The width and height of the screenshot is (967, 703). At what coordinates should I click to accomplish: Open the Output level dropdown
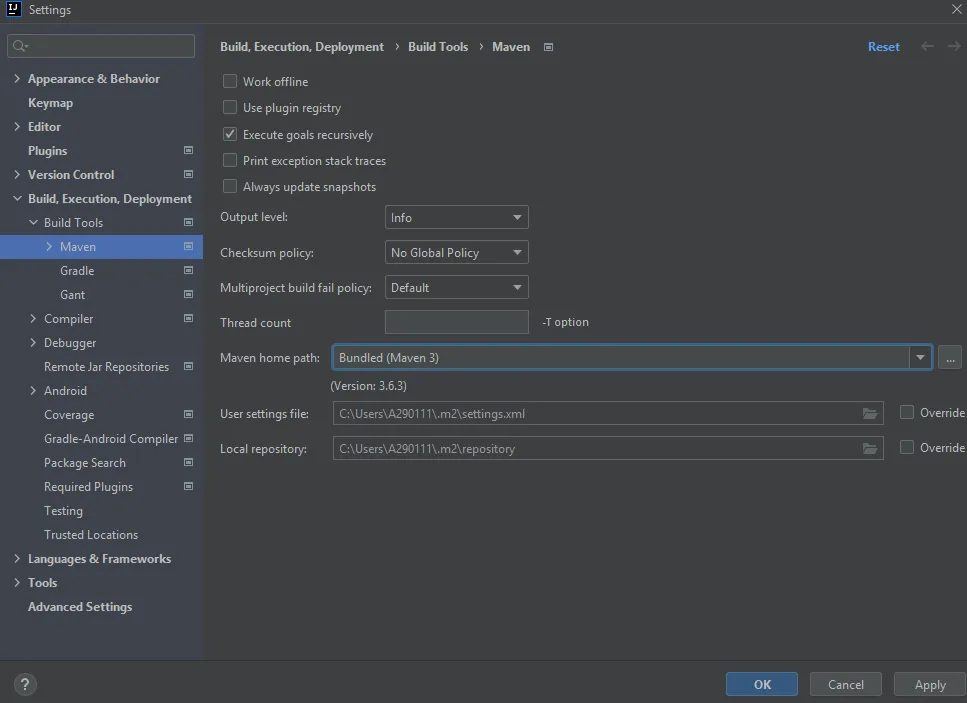point(456,217)
